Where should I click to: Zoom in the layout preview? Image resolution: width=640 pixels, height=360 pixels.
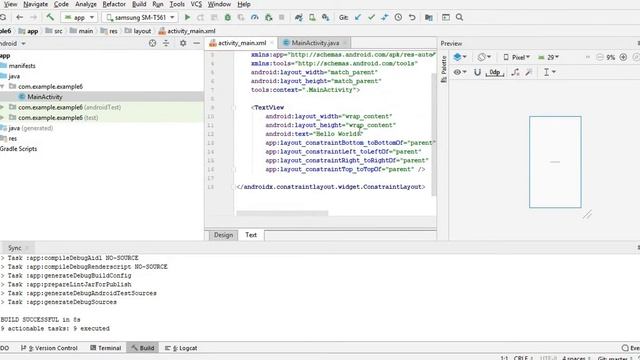[x=623, y=57]
